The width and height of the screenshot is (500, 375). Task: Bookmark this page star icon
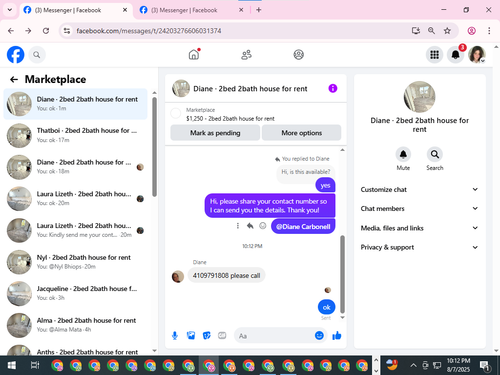point(447,31)
